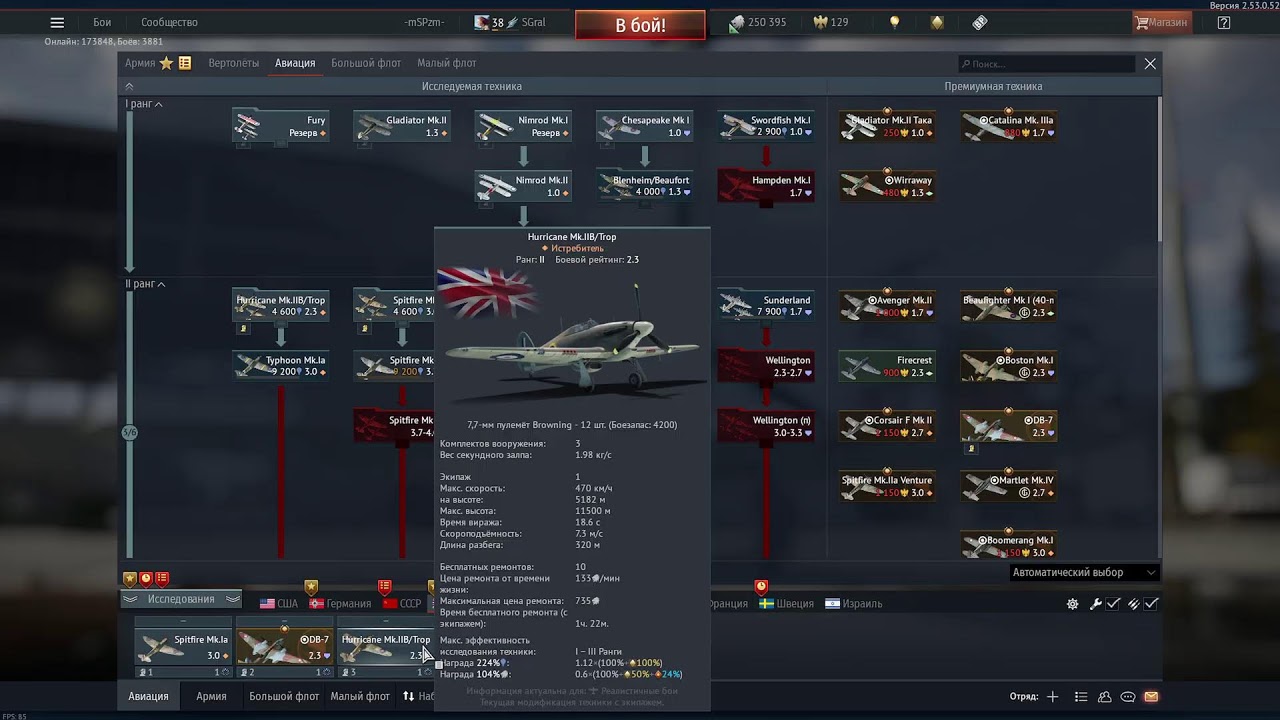
Task: Switch to the Вертолеты tab
Action: point(233,63)
